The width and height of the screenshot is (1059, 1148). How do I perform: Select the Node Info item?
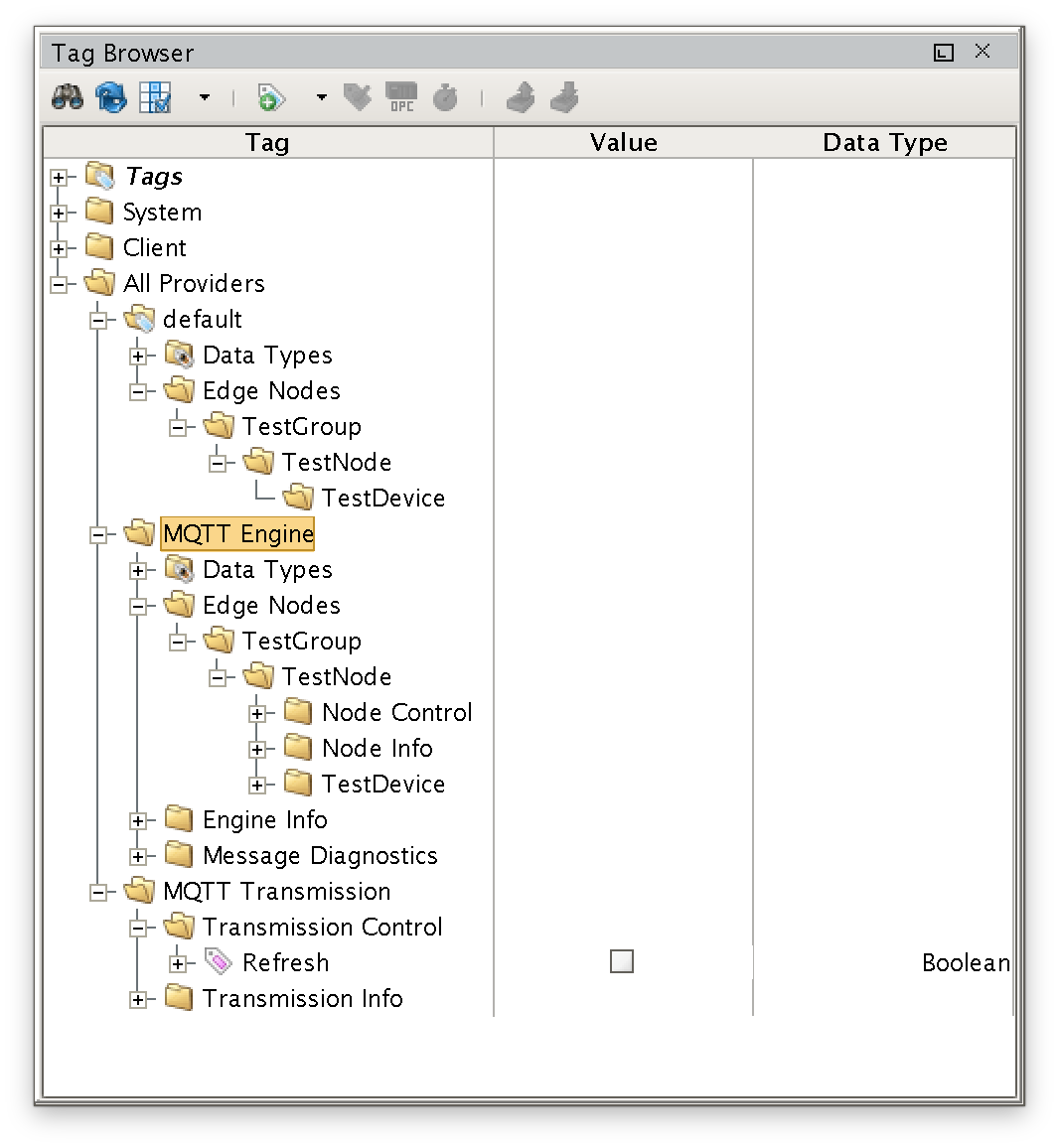point(378,748)
